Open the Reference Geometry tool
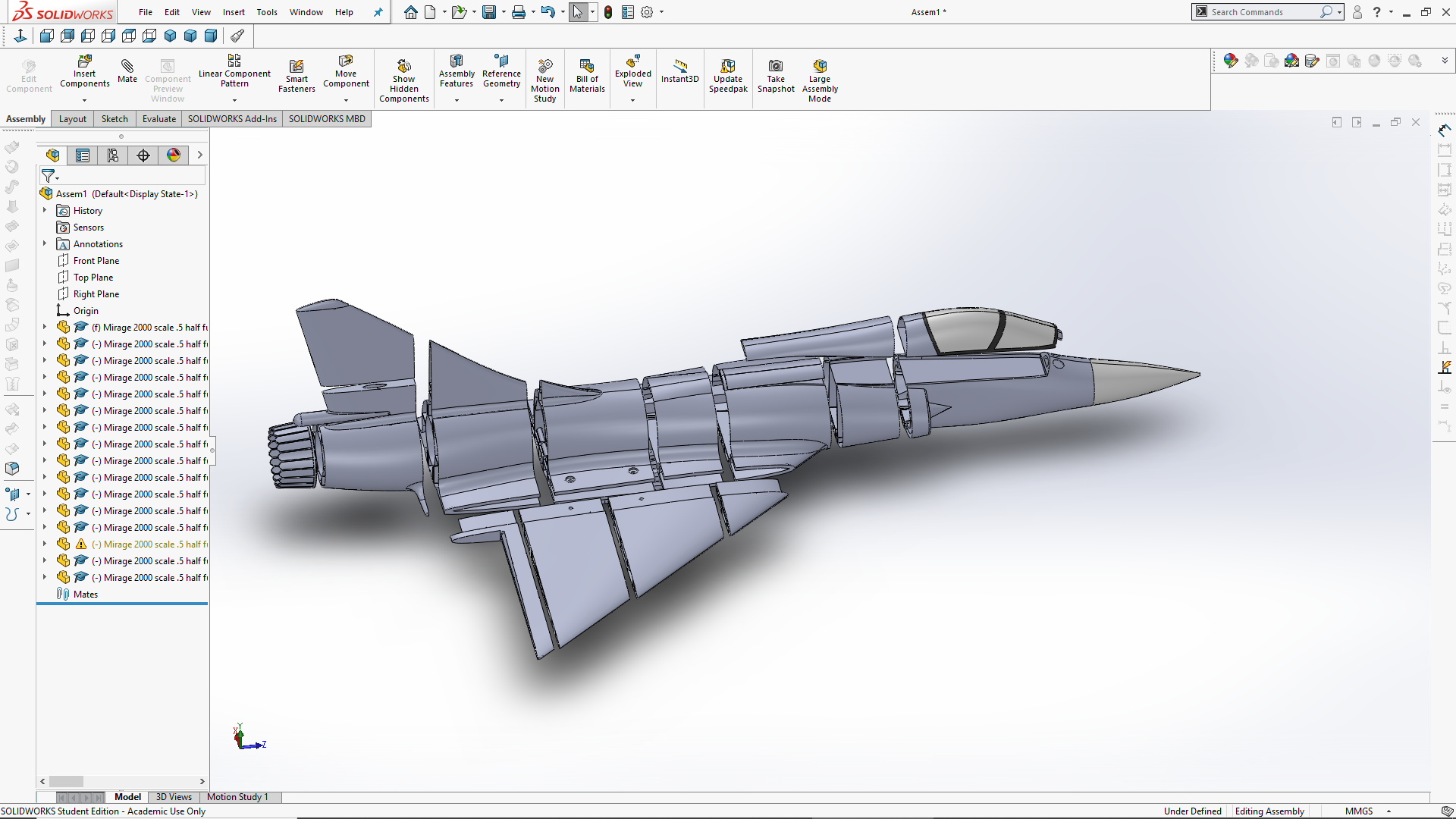Image resolution: width=1456 pixels, height=819 pixels. 501,72
